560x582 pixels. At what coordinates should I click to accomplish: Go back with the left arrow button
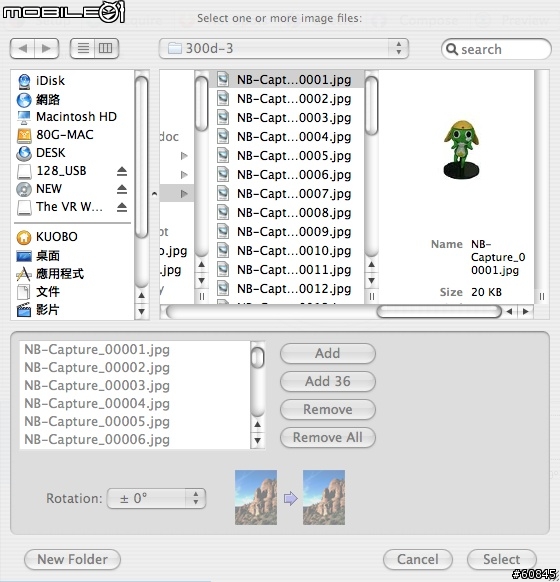click(x=23, y=49)
